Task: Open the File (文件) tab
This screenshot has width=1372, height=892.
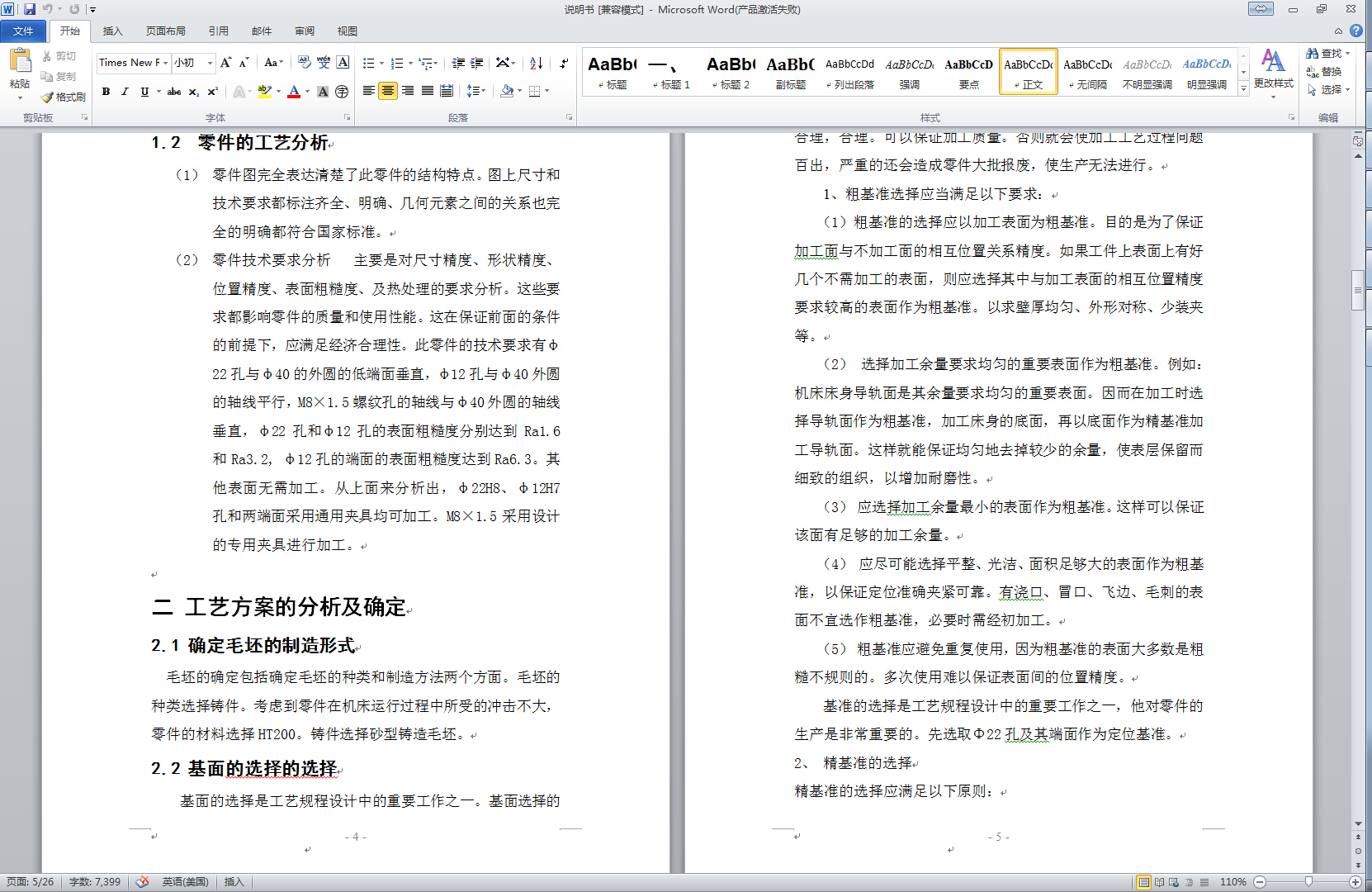Action: 23,31
